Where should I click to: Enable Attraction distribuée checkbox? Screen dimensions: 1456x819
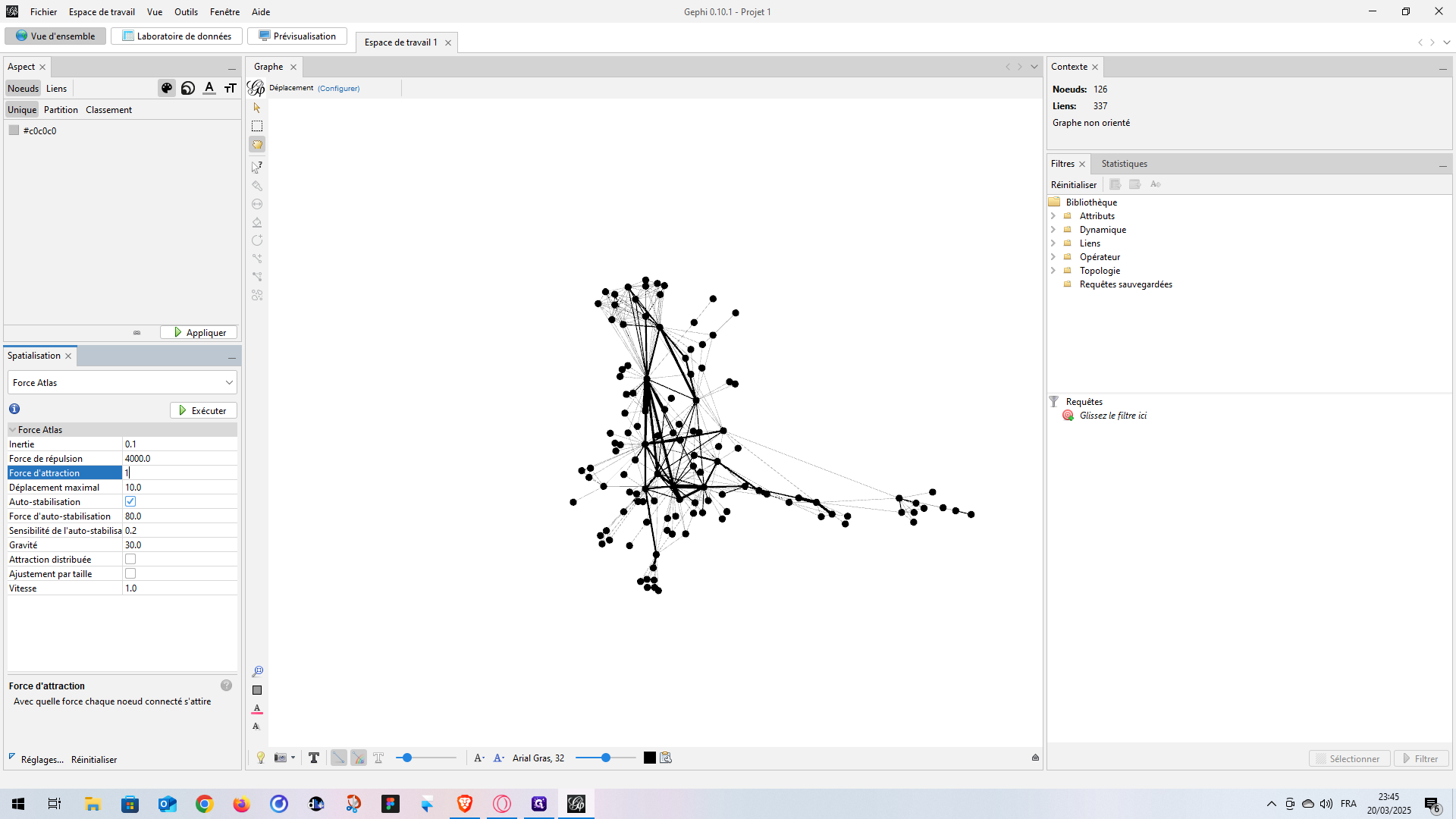pyautogui.click(x=130, y=559)
